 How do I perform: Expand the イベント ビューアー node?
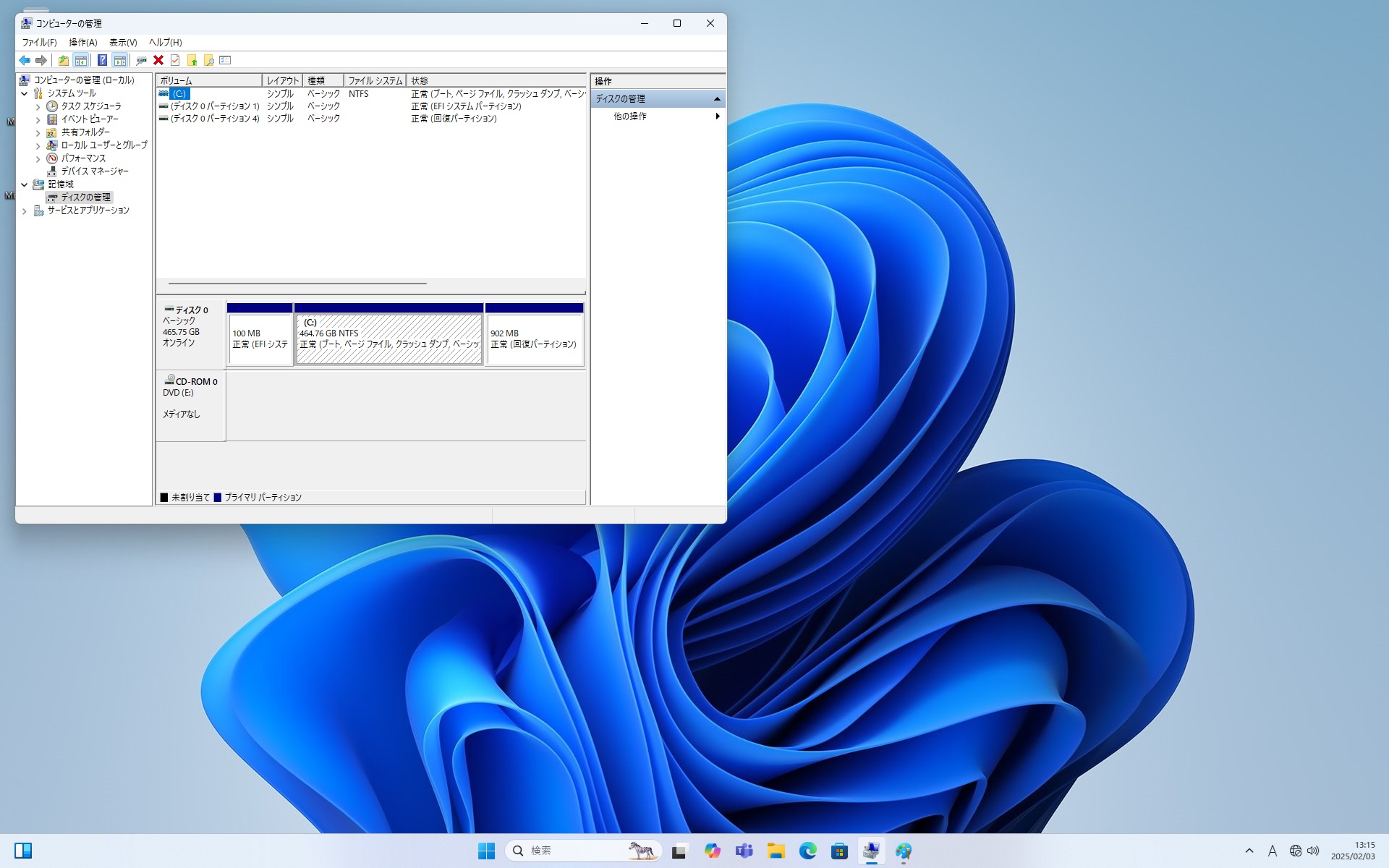pos(38,120)
